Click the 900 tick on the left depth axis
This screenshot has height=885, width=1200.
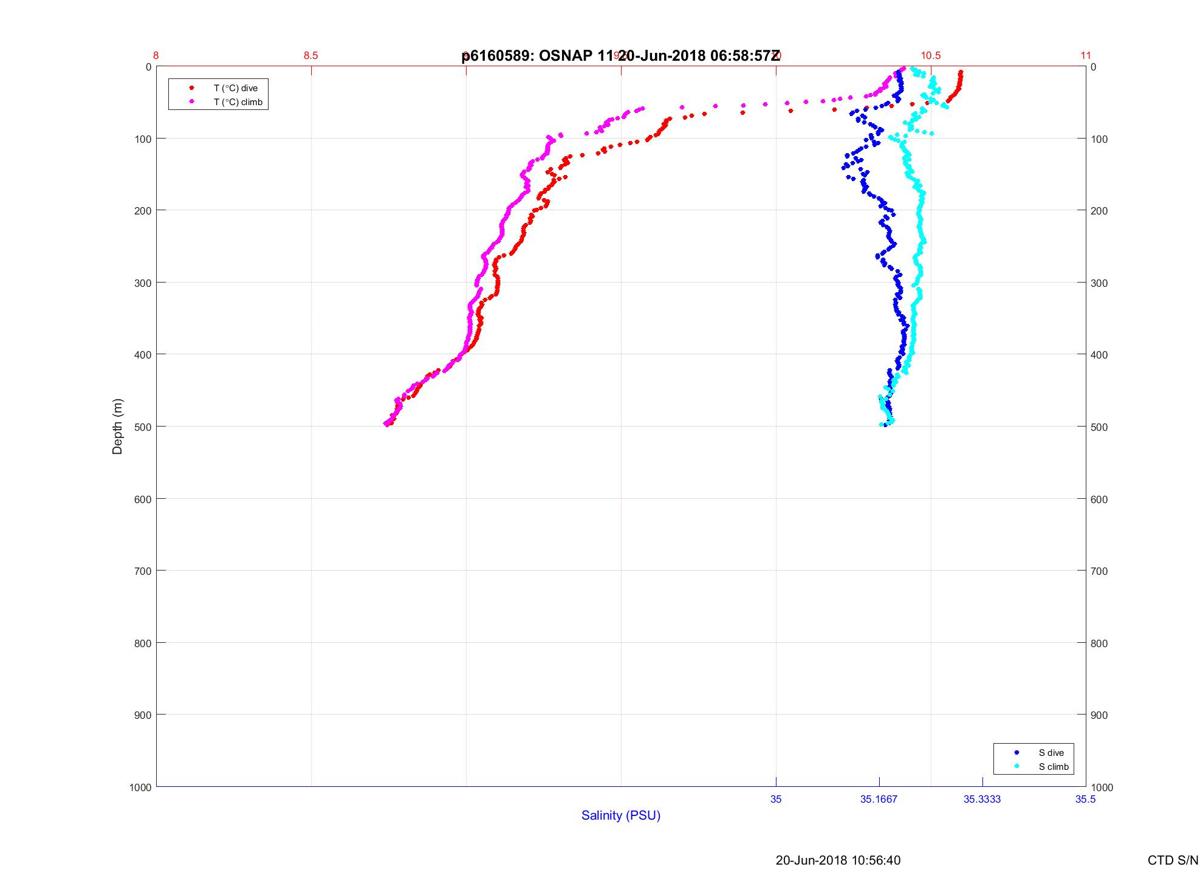142,715
